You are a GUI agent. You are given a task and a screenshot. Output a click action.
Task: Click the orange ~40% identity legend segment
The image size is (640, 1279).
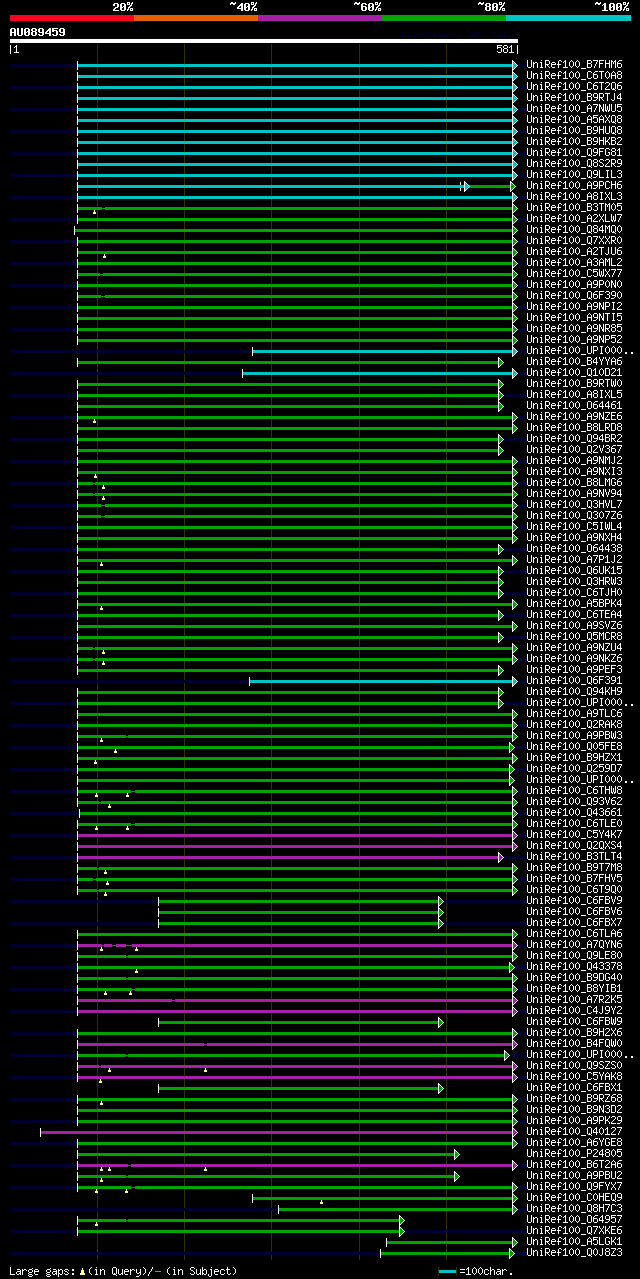(196, 18)
